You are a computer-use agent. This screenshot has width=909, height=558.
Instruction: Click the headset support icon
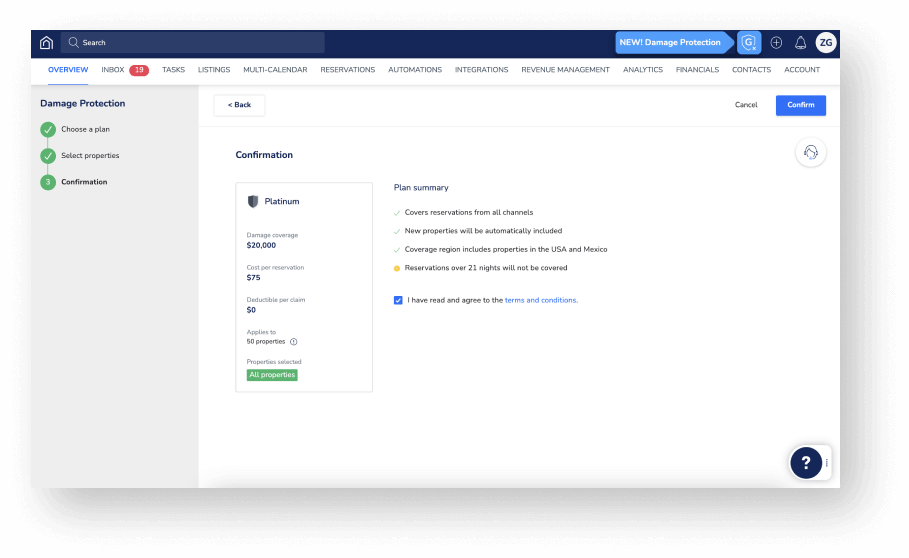[810, 152]
